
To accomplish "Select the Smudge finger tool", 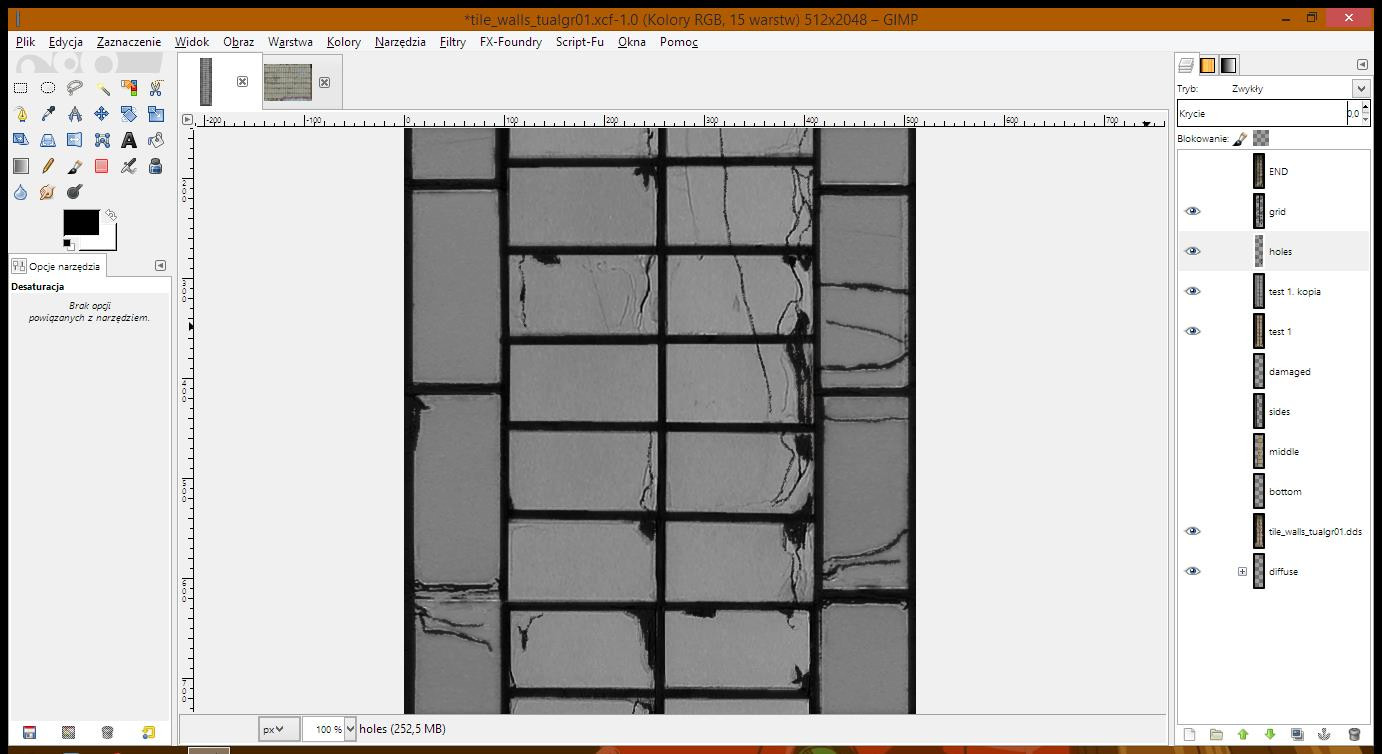I will (47, 192).
